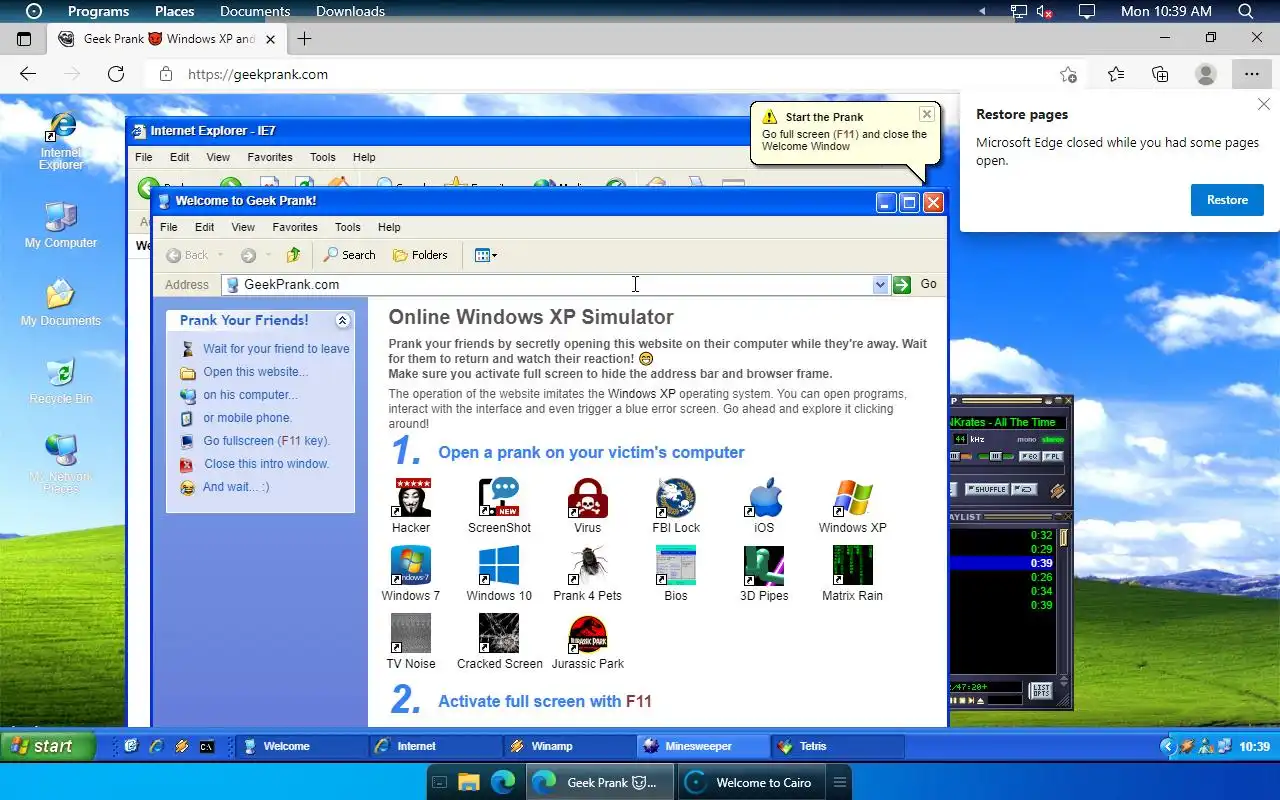1280x800 pixels.
Task: Open the Hacker prank icon
Action: coord(411,506)
